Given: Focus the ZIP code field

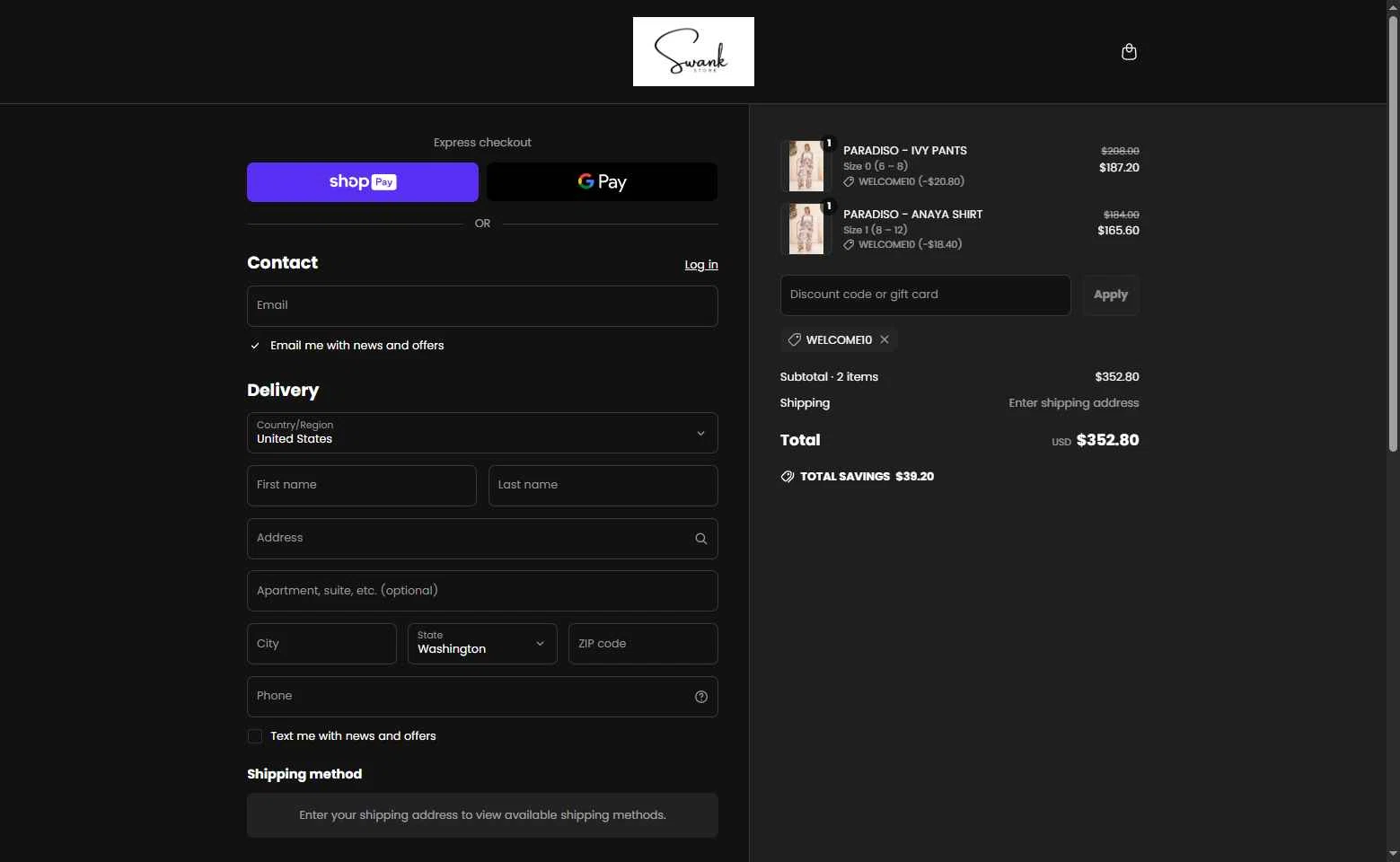Looking at the screenshot, I should pyautogui.click(x=643, y=644).
